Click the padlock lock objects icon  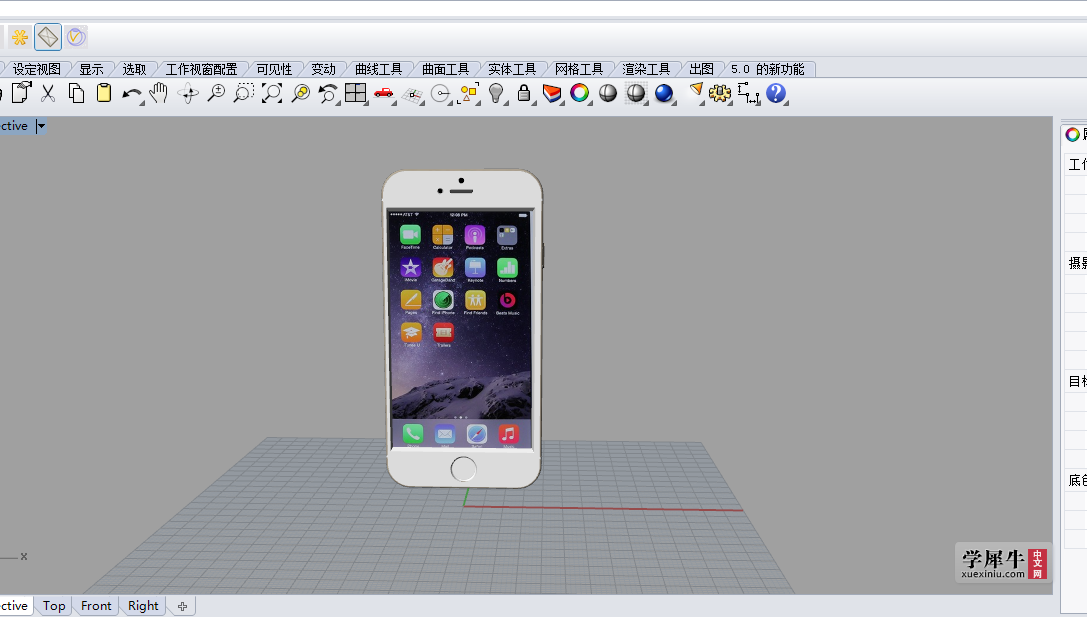point(524,93)
